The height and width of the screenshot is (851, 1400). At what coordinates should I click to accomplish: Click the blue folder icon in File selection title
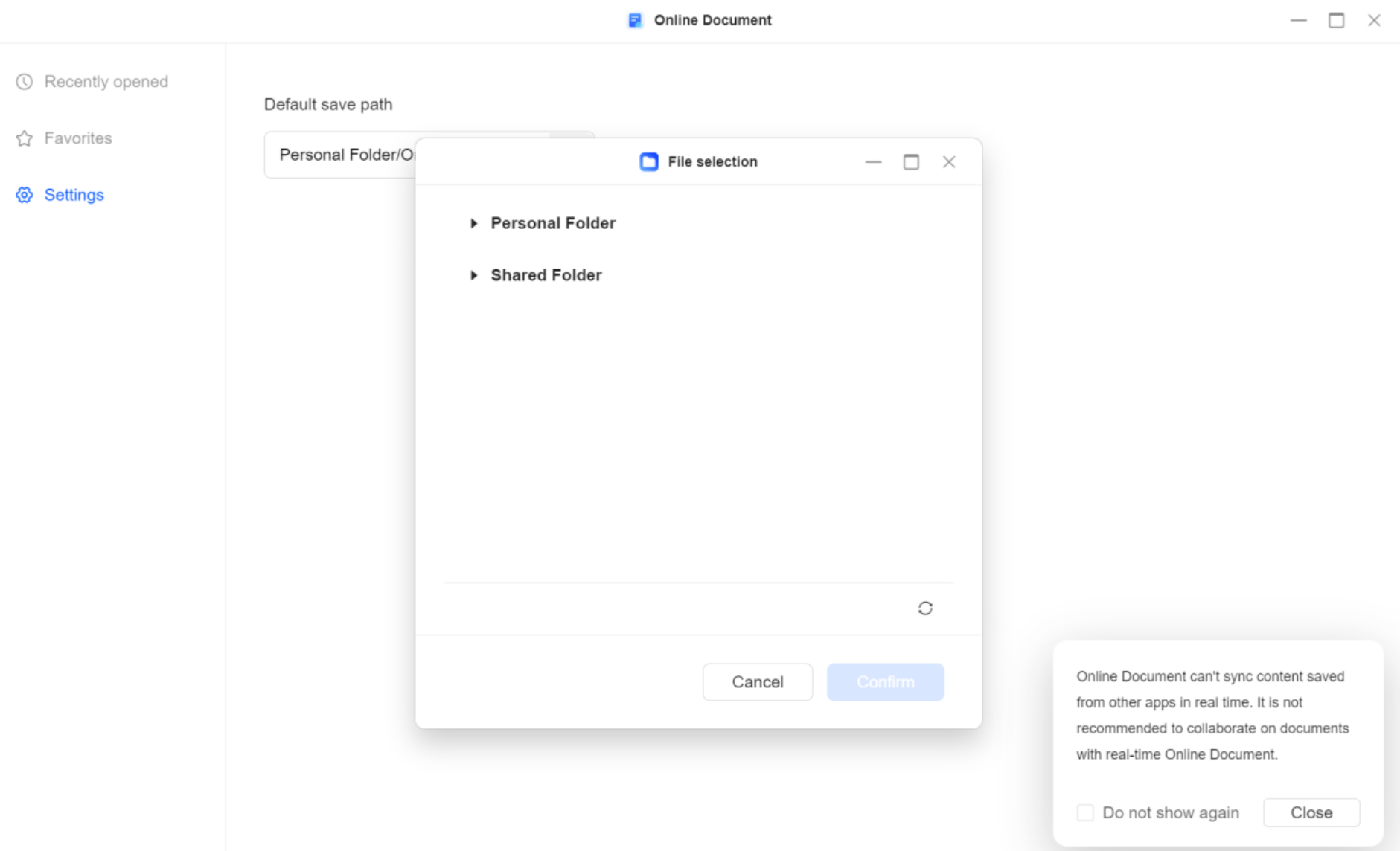tap(649, 162)
